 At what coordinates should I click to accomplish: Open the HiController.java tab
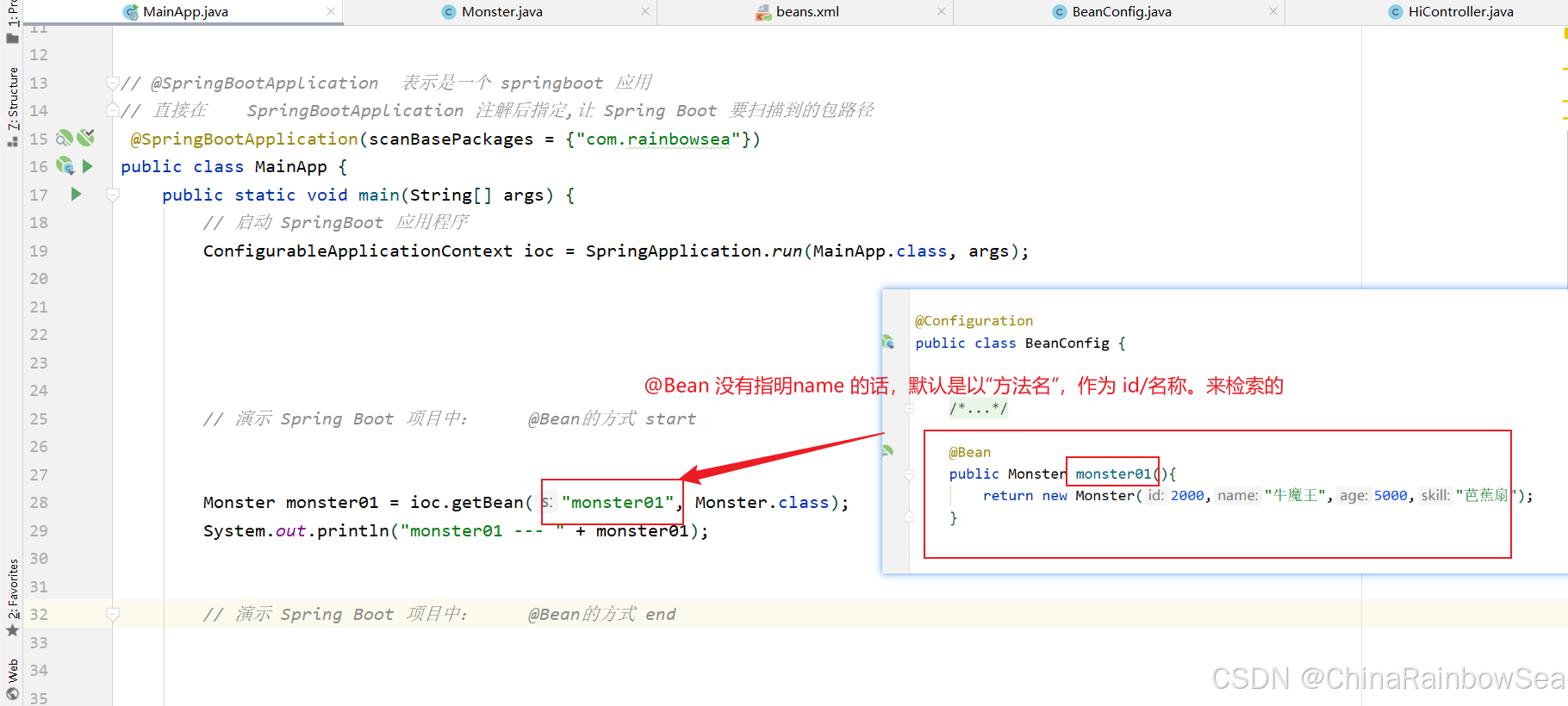pos(1460,12)
